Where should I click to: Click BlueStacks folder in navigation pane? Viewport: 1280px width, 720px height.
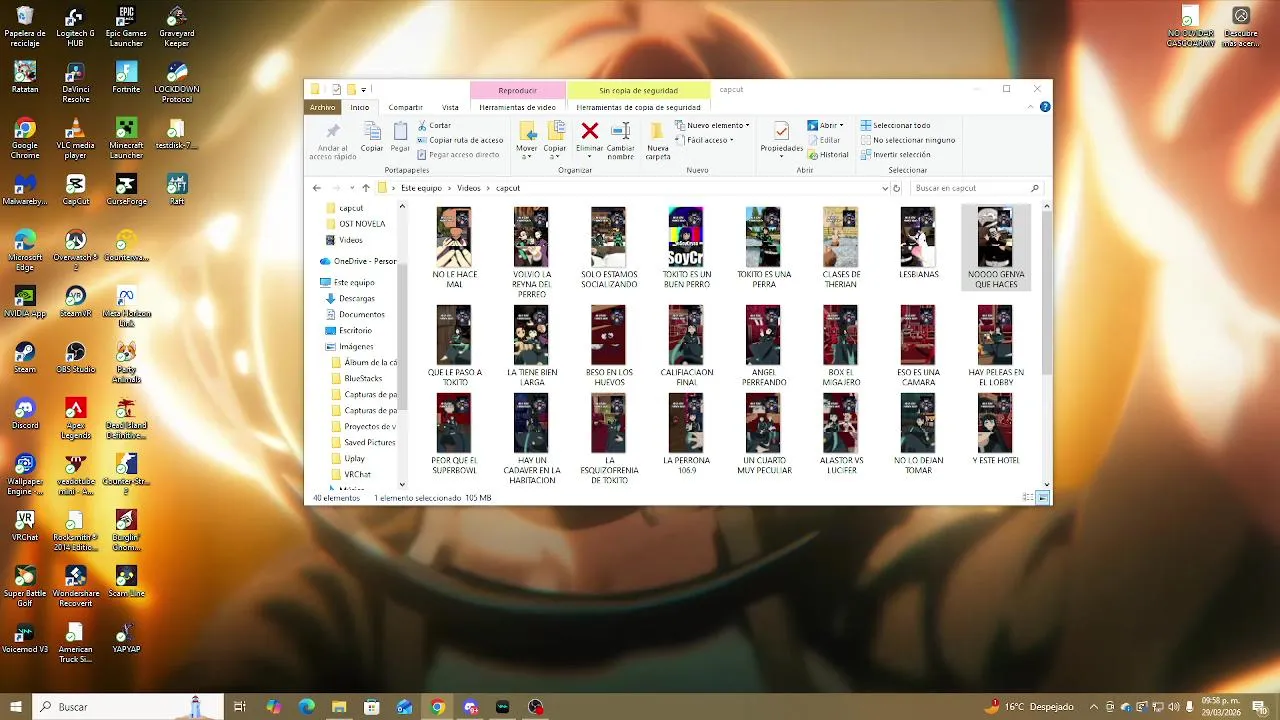click(363, 378)
